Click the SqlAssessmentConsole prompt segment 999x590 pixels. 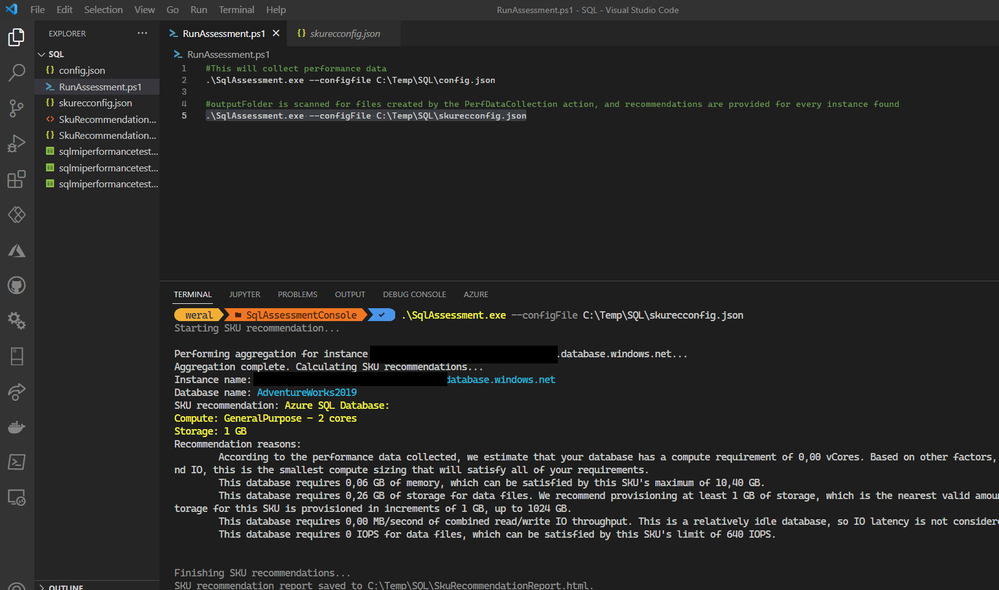click(297, 315)
